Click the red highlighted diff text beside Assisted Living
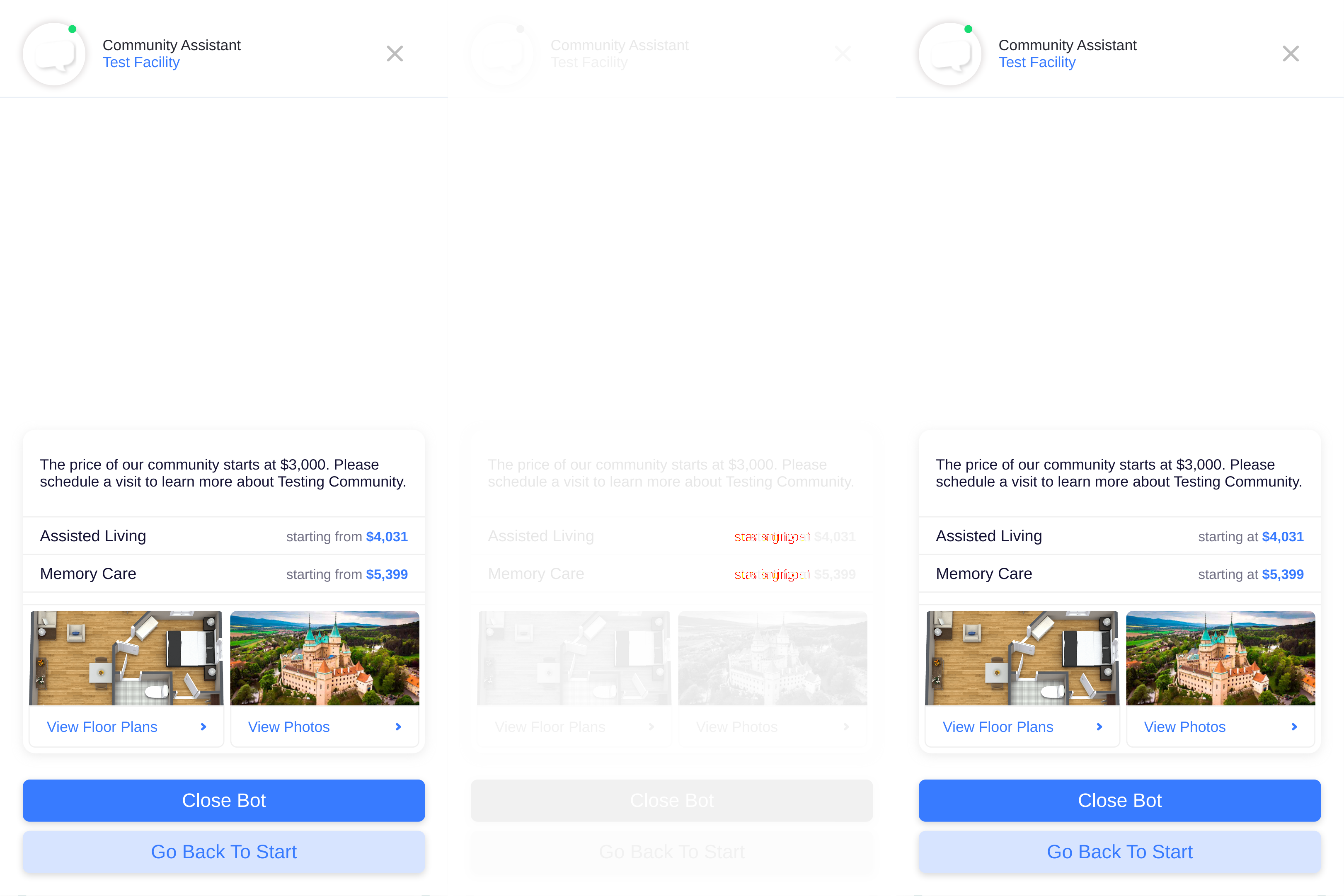1344x896 pixels. pos(772,537)
